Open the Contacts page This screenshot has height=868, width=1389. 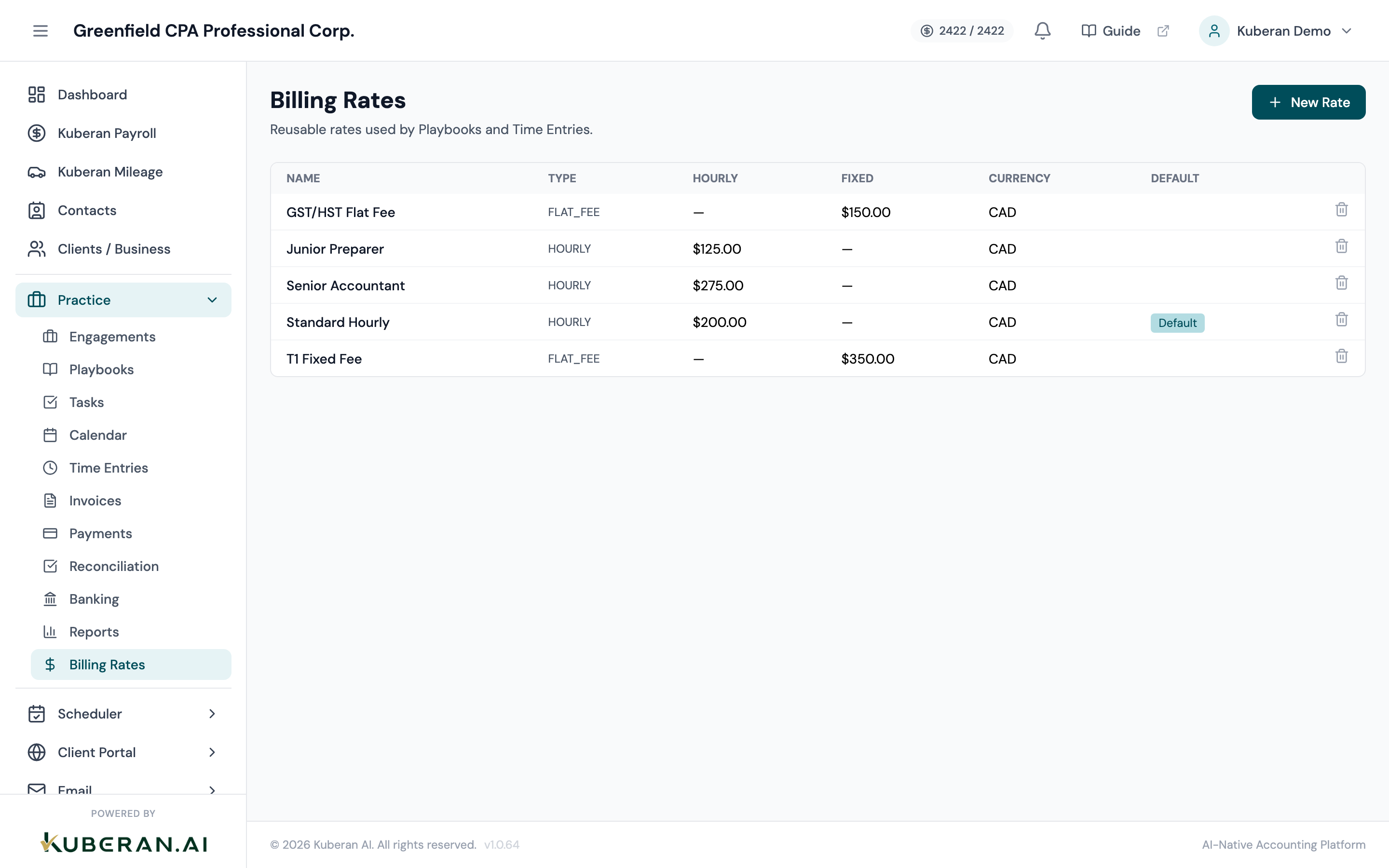[x=123, y=210]
